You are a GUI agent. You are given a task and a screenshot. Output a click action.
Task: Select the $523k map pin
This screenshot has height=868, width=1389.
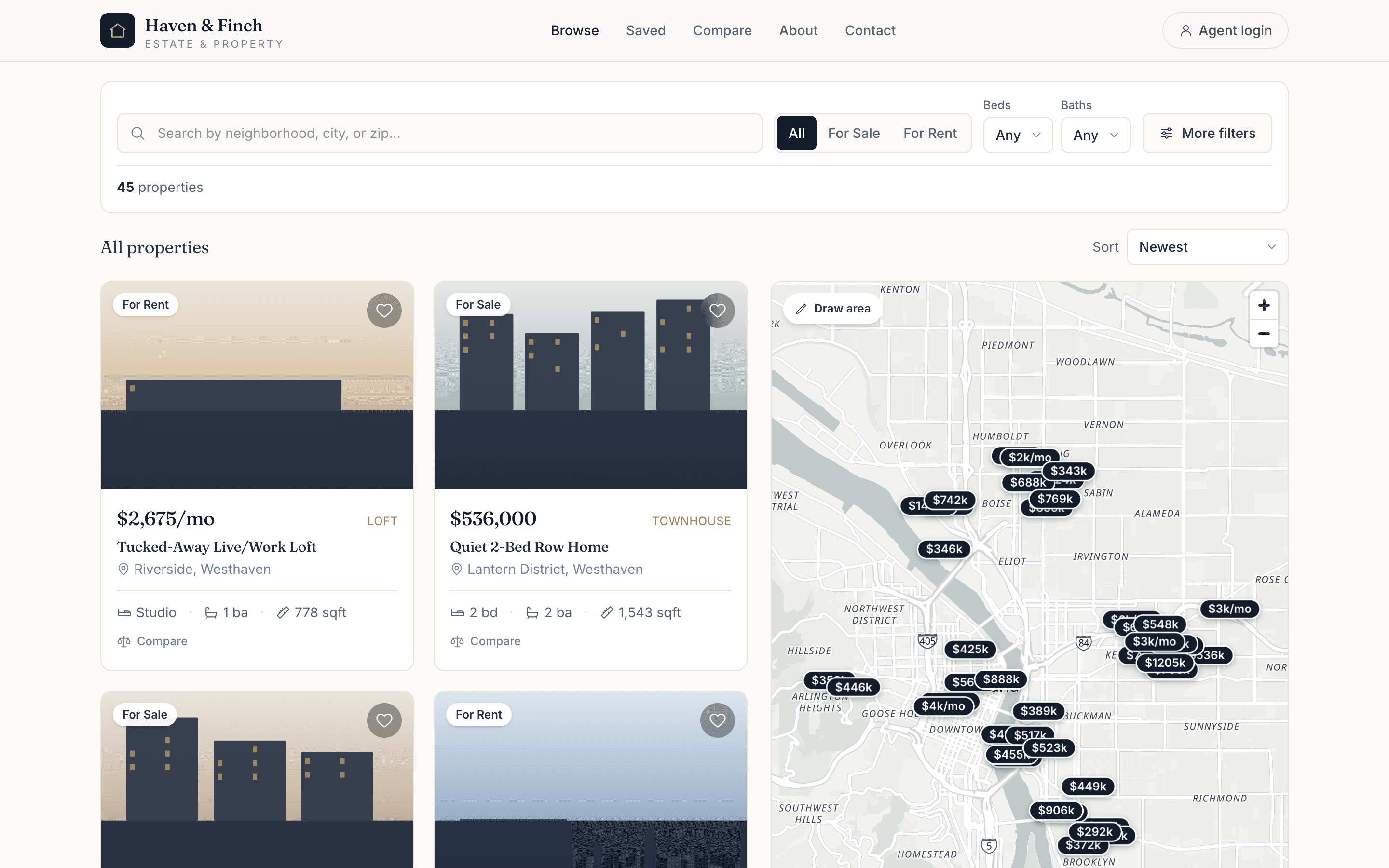coord(1049,748)
